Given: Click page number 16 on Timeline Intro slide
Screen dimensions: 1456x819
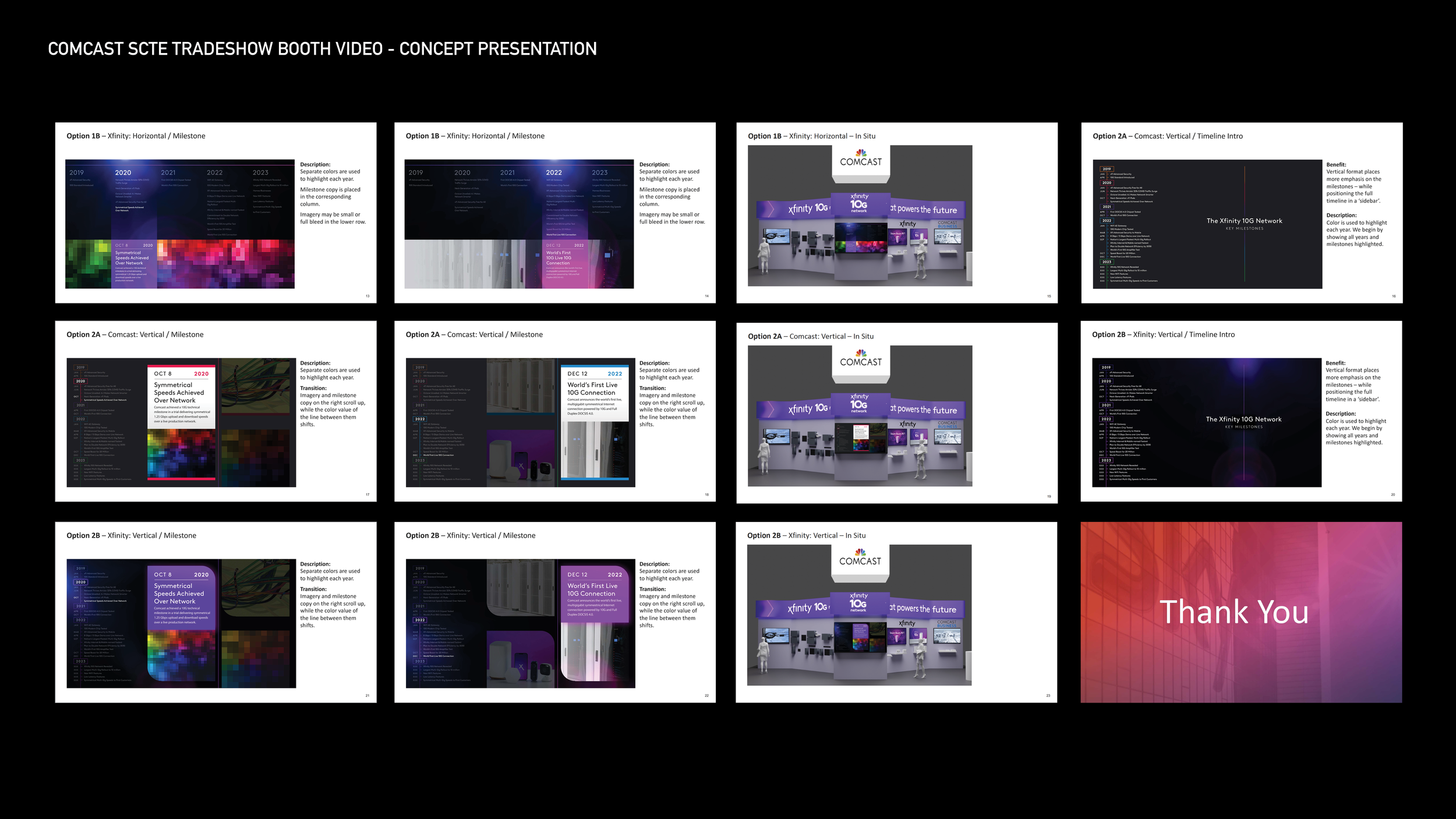Looking at the screenshot, I should click(1394, 296).
